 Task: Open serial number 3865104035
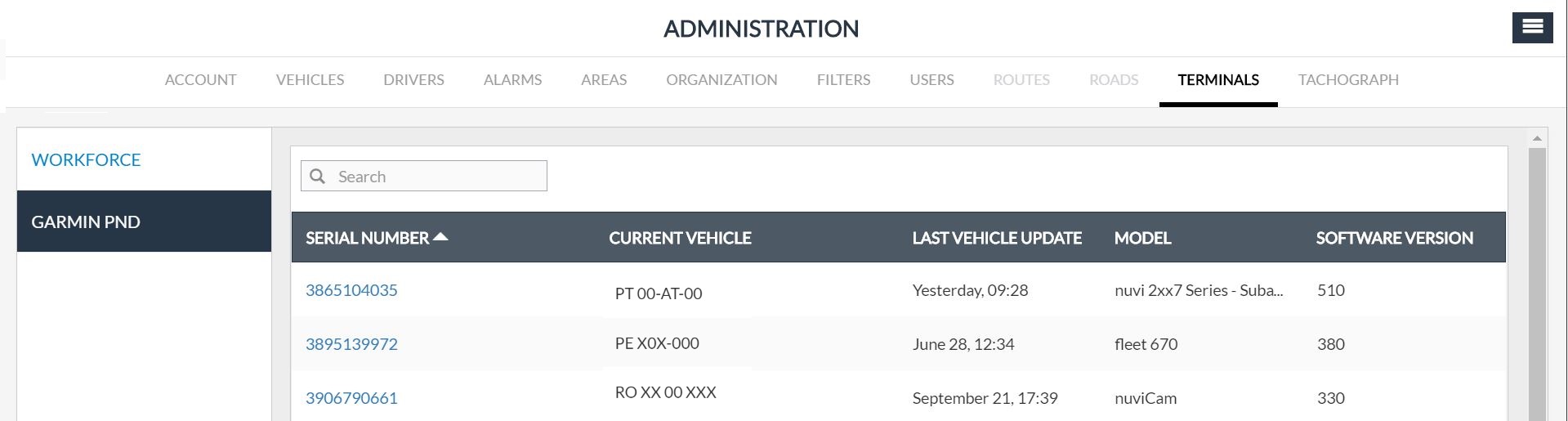click(351, 290)
